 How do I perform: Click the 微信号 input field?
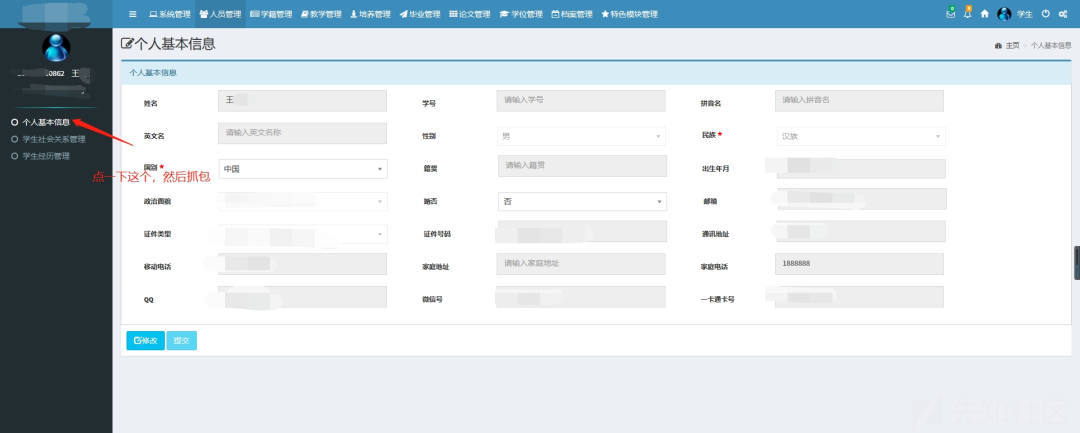point(581,297)
